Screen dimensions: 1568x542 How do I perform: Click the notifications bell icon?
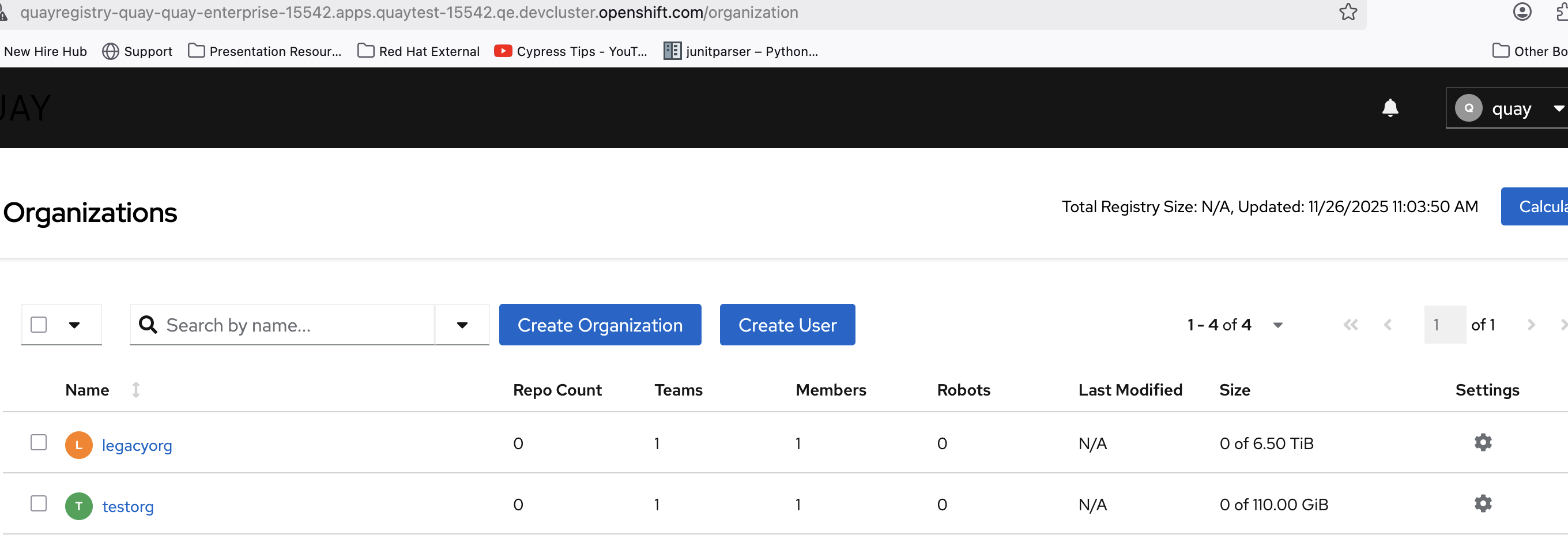[1390, 108]
